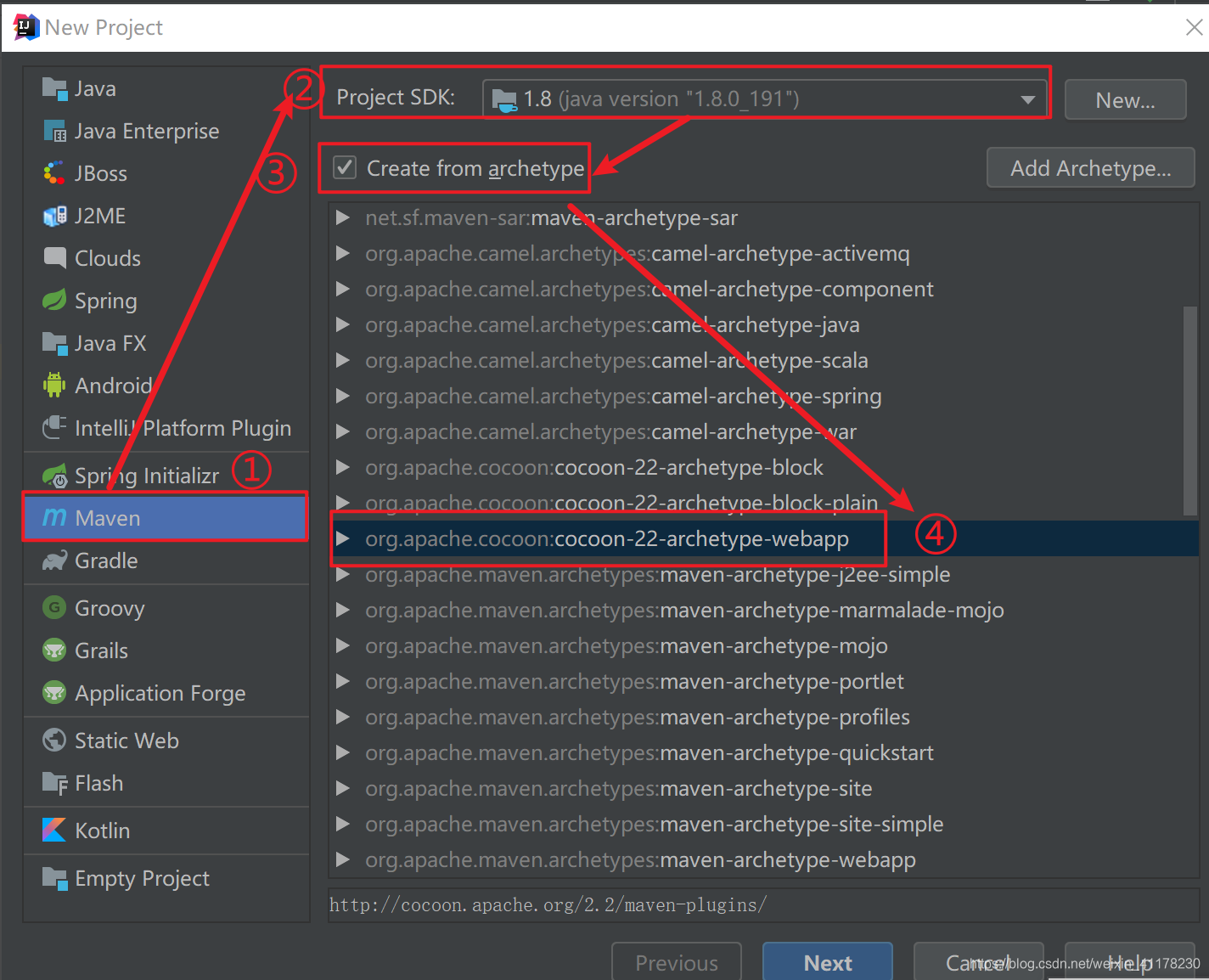The image size is (1209, 980).
Task: Click the Gradle elephant icon
Action: [x=54, y=560]
